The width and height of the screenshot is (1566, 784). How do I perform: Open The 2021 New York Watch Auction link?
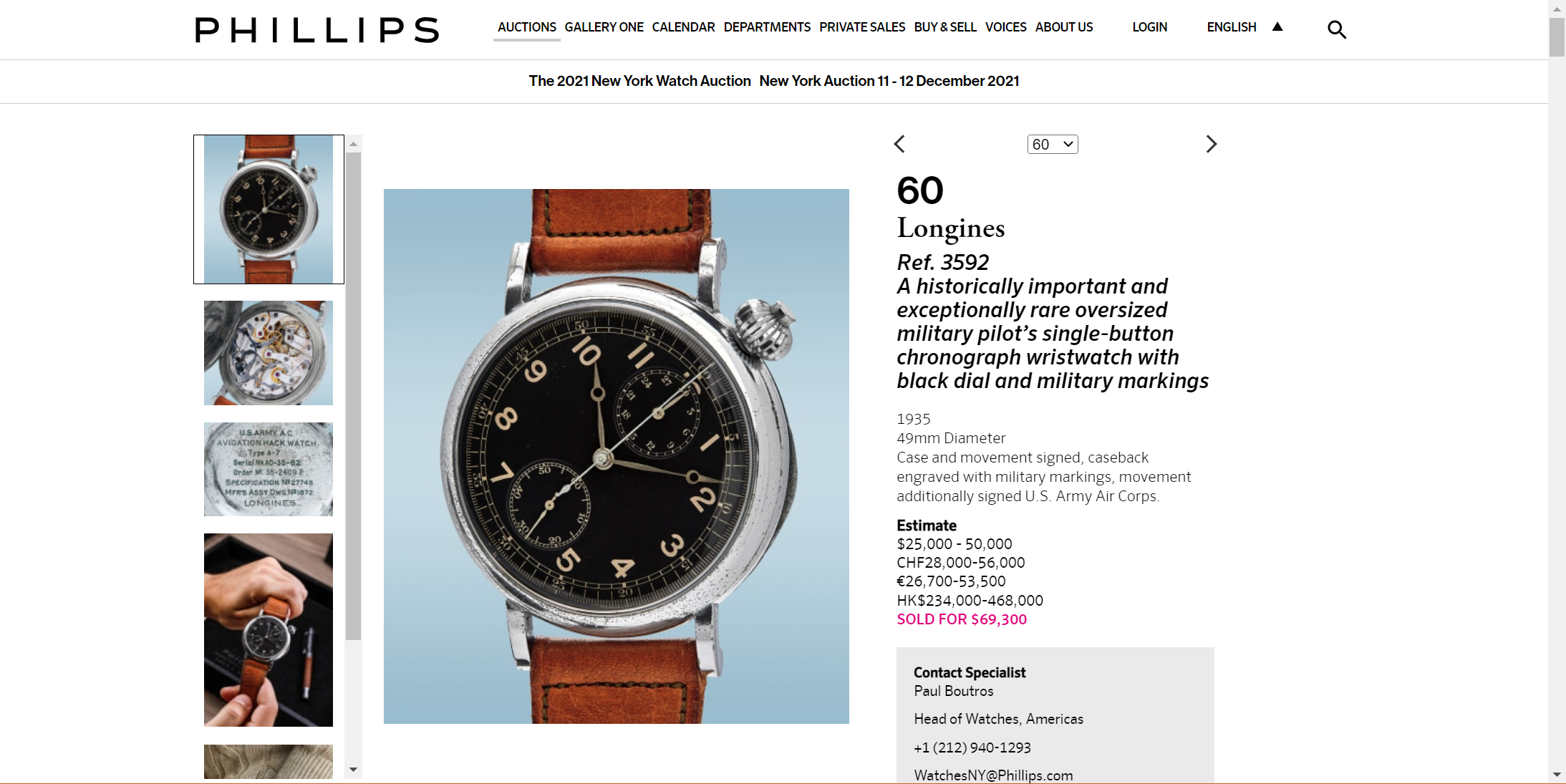[x=639, y=81]
